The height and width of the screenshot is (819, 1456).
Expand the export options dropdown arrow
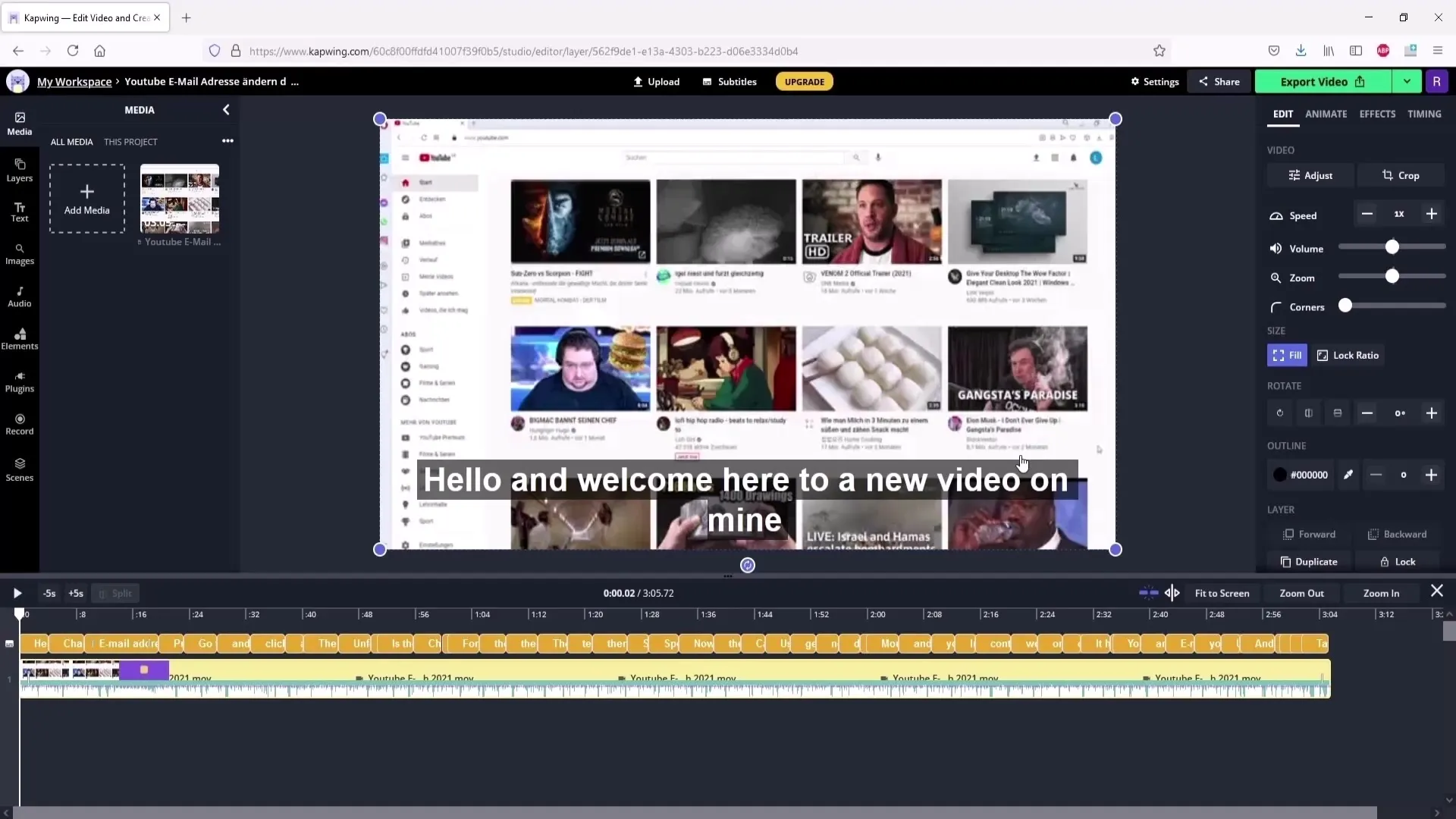[1407, 82]
